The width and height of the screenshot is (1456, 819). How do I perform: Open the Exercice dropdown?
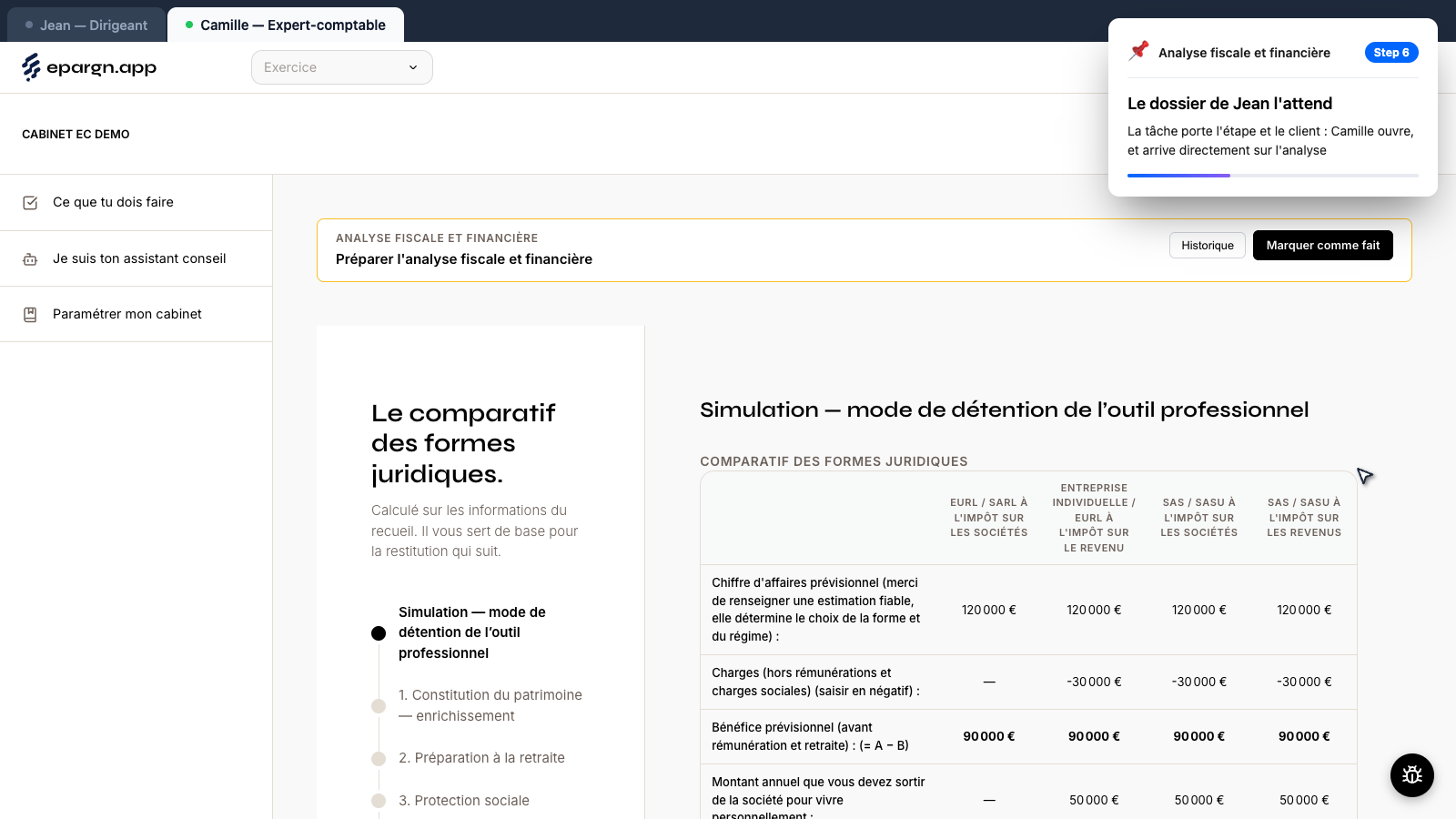point(342,67)
